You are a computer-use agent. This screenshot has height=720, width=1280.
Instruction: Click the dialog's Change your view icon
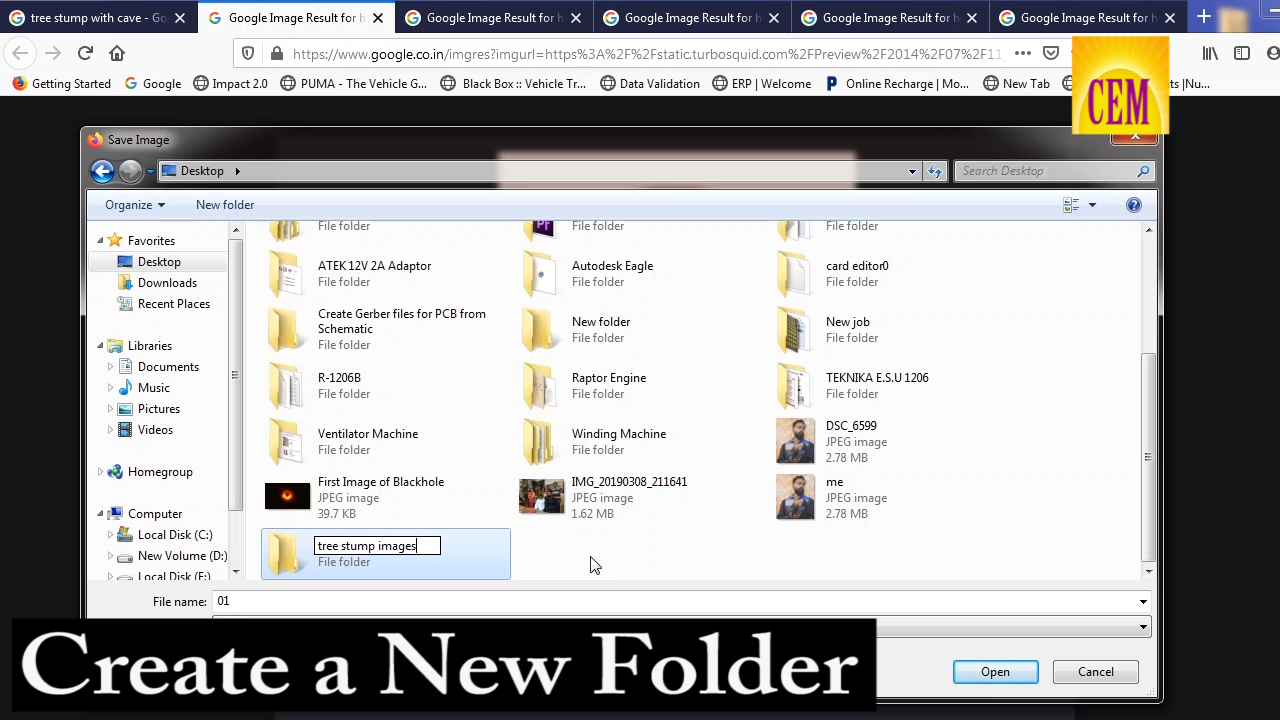pos(1071,205)
